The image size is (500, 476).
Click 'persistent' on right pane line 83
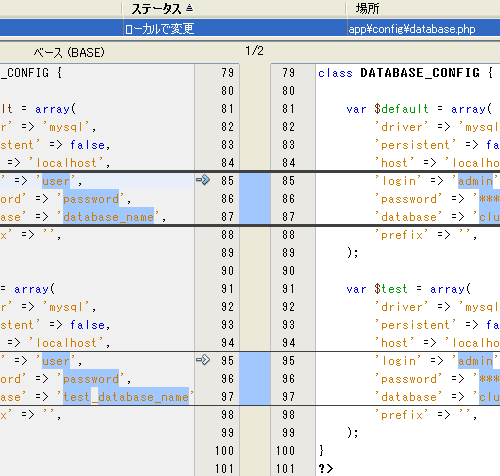(416, 145)
